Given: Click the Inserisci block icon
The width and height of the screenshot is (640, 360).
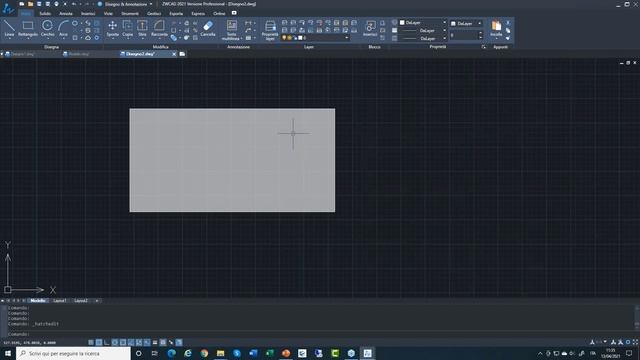Looking at the screenshot, I should click(370, 29).
